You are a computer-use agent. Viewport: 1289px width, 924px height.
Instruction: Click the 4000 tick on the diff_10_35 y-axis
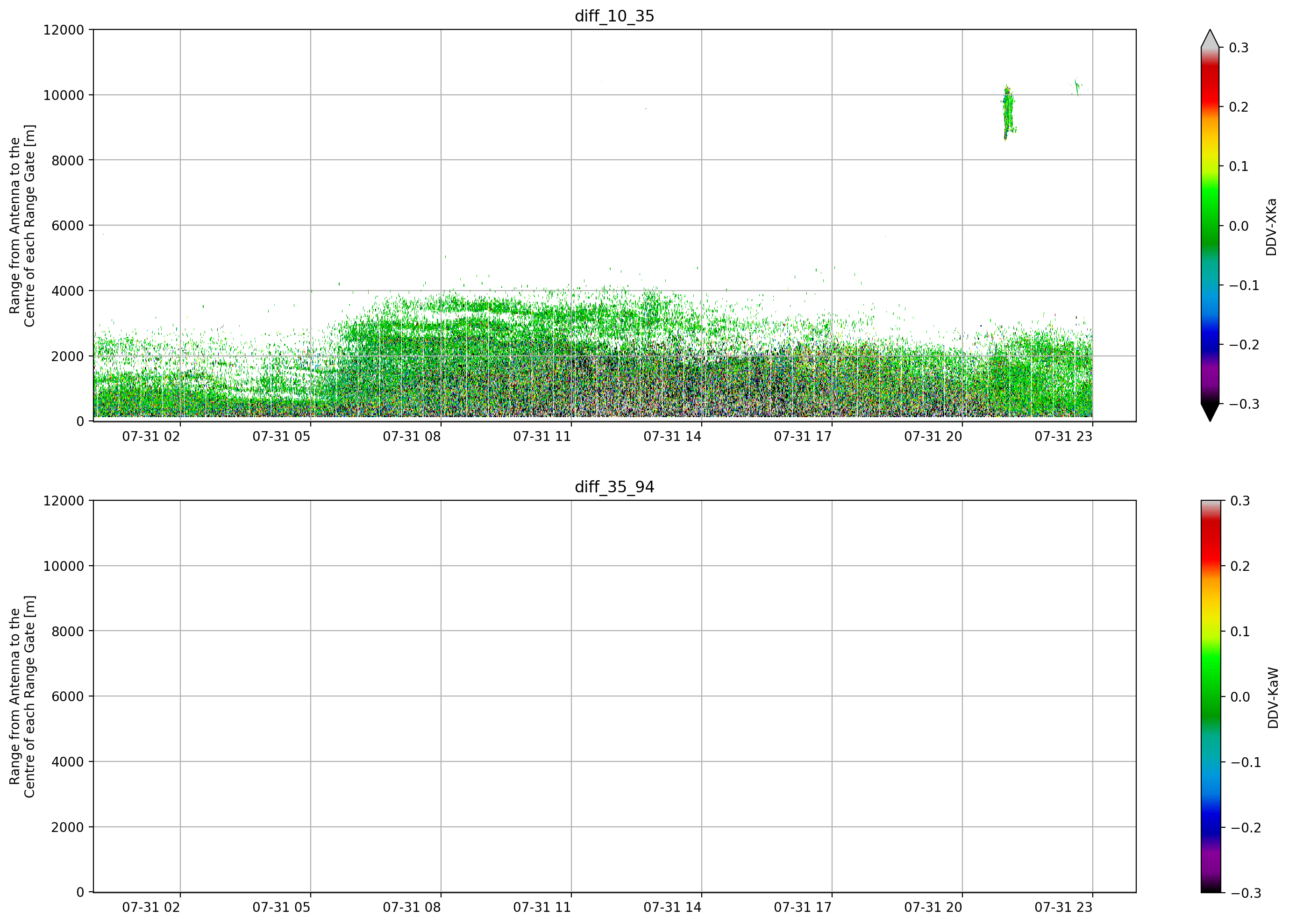pyautogui.click(x=68, y=291)
